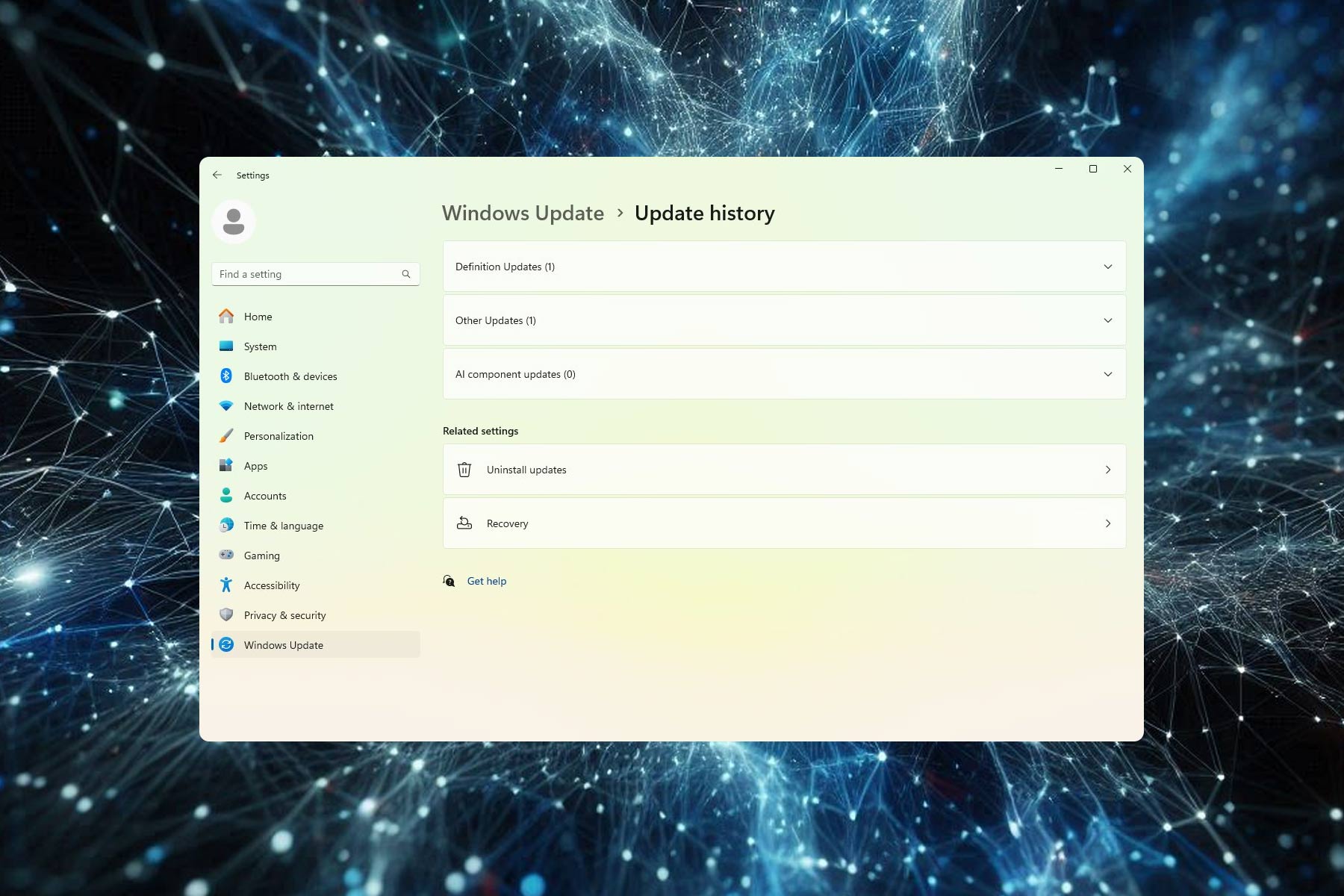This screenshot has height=896, width=1344.
Task: Click the back arrow in Settings
Action: (x=217, y=175)
